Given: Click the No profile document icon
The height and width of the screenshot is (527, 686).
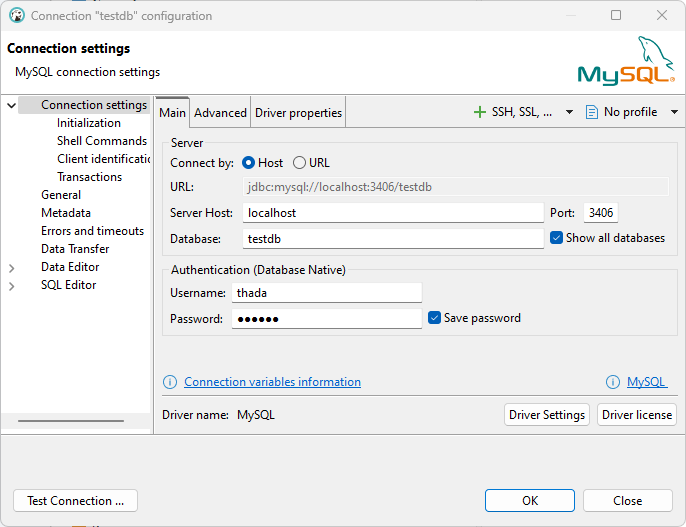Looking at the screenshot, I should (592, 112).
